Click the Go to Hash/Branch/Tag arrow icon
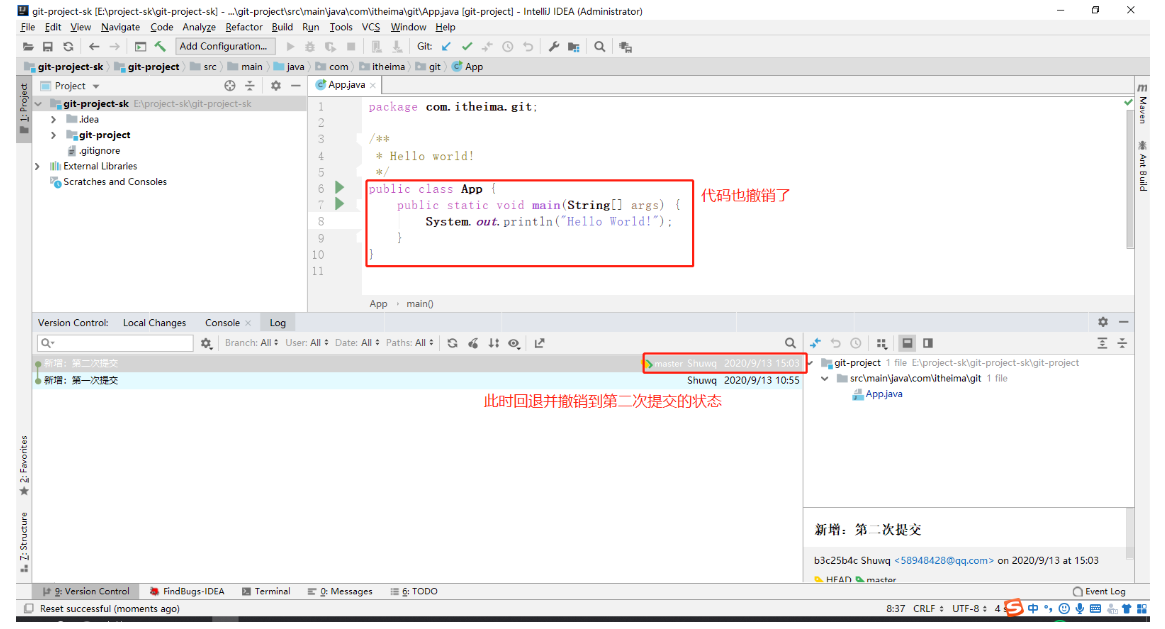 (x=539, y=343)
